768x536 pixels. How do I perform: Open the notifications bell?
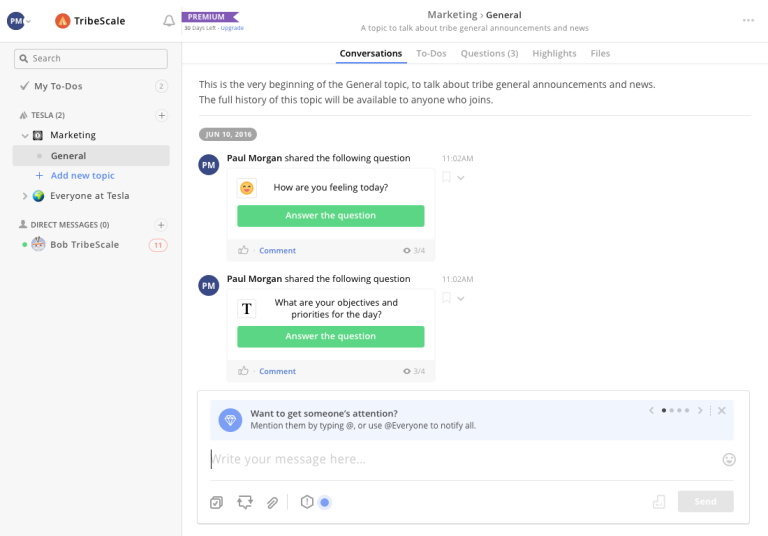click(169, 21)
